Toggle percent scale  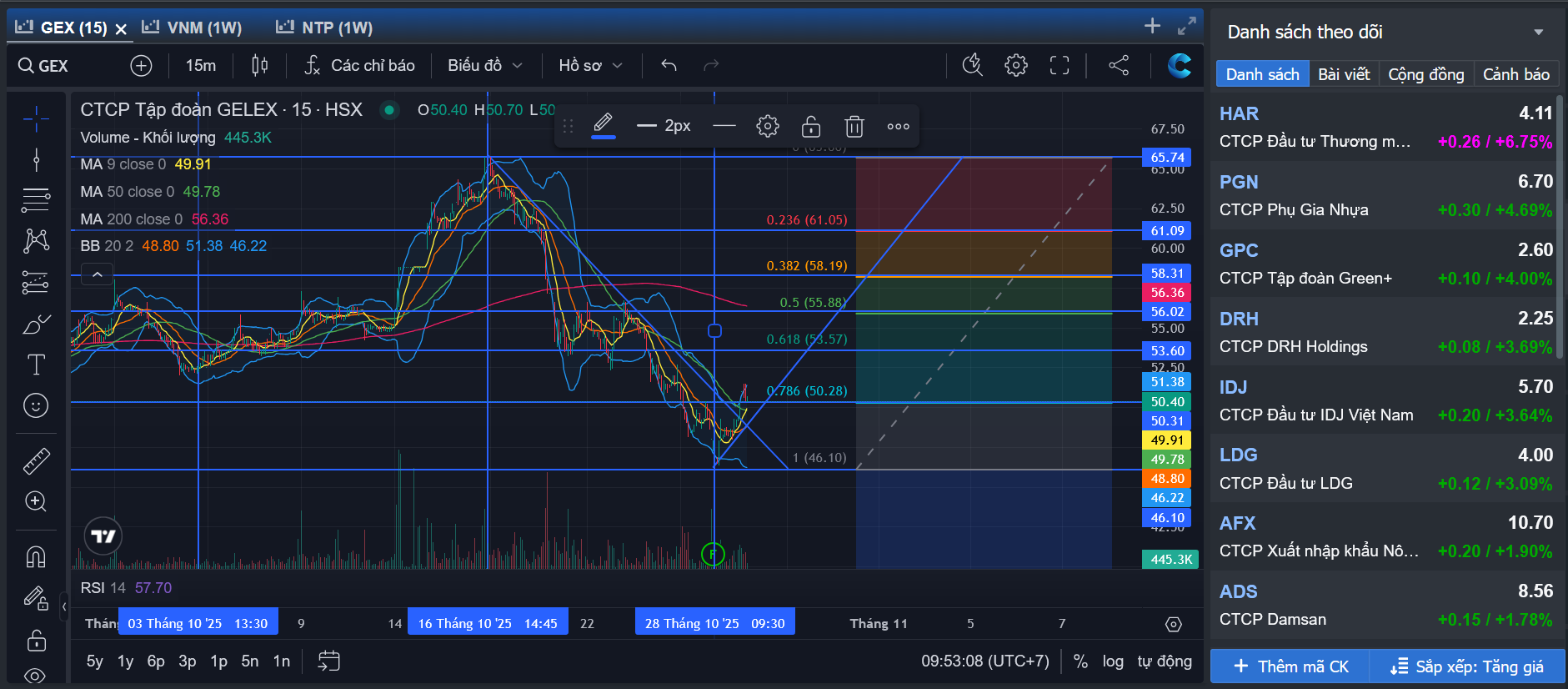[1080, 661]
